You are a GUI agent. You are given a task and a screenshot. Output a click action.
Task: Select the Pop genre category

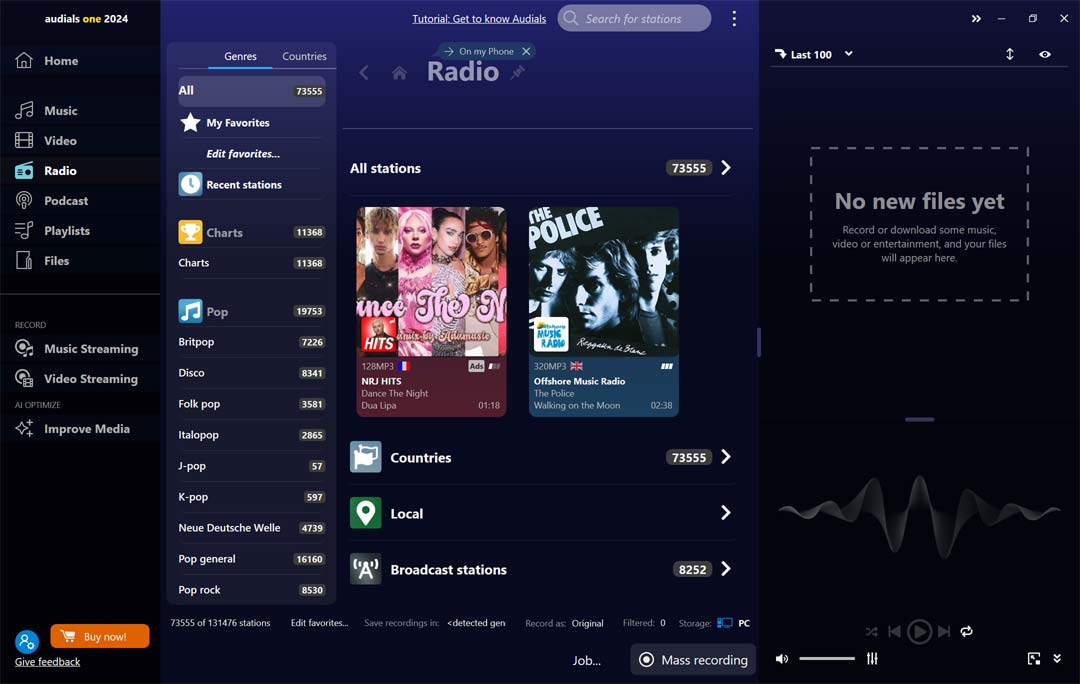pyautogui.click(x=251, y=311)
